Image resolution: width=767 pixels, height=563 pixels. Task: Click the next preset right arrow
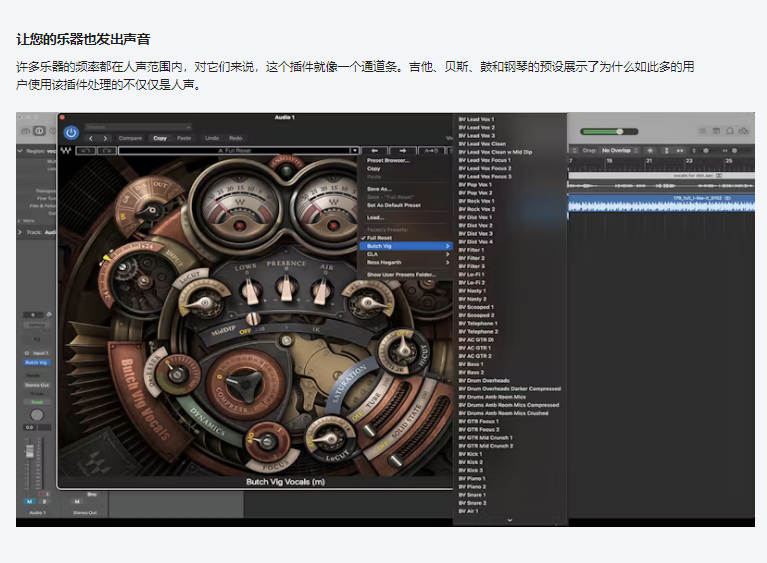403,151
